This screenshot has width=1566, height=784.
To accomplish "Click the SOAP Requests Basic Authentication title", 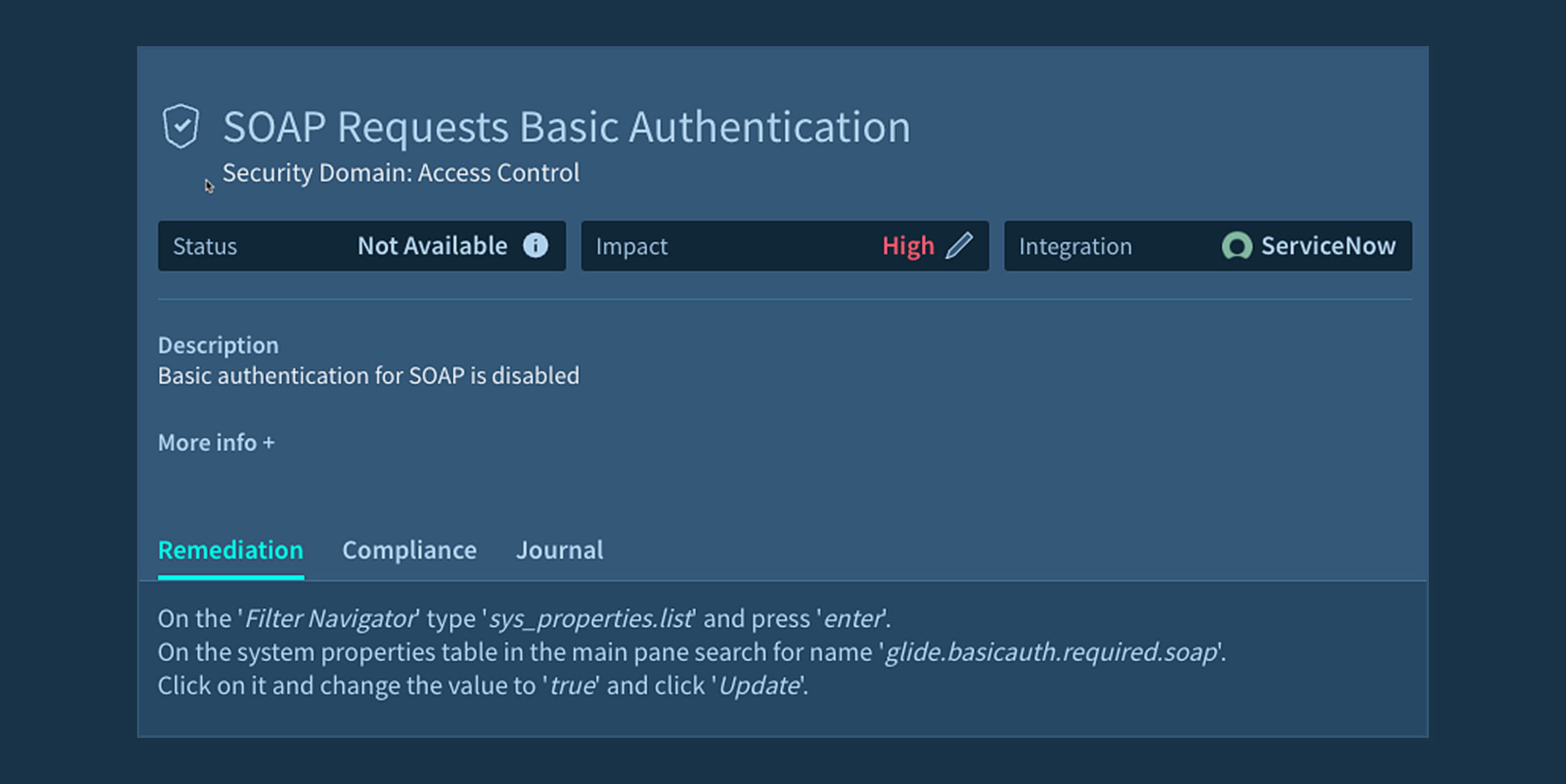I will coord(566,127).
